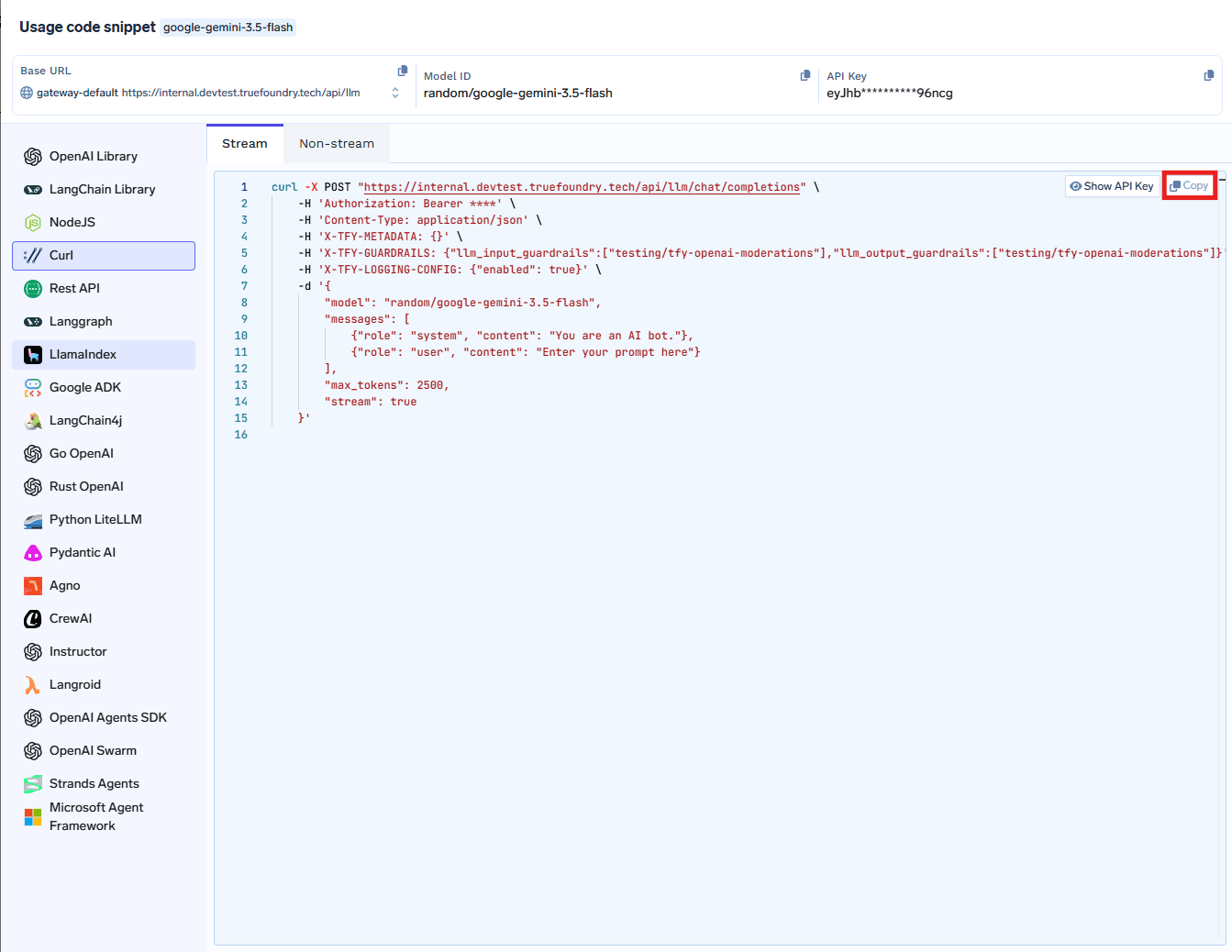Open the Base URL gateway selector
Image resolution: width=1232 pixels, height=952 pixels.
[395, 93]
